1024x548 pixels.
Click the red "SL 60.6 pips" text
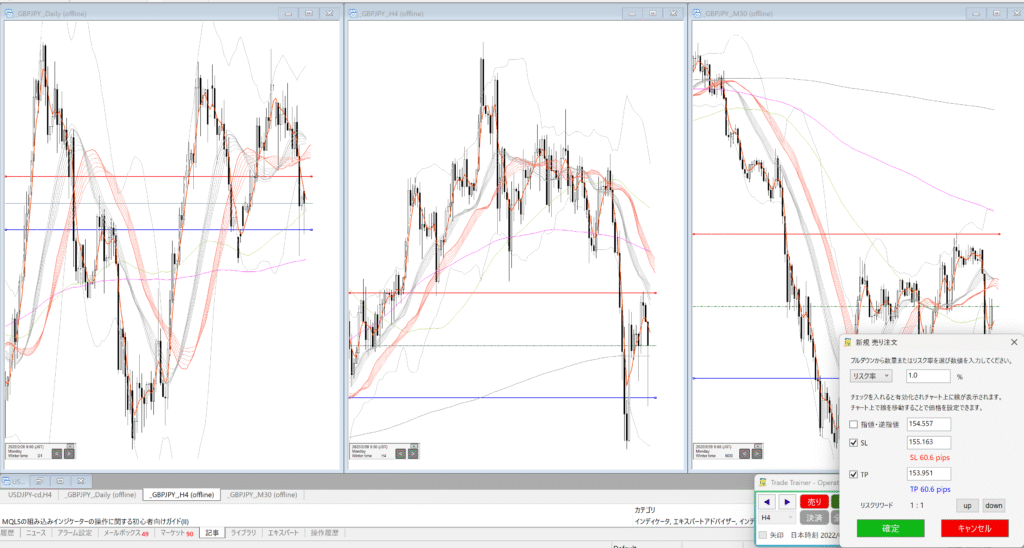930,458
